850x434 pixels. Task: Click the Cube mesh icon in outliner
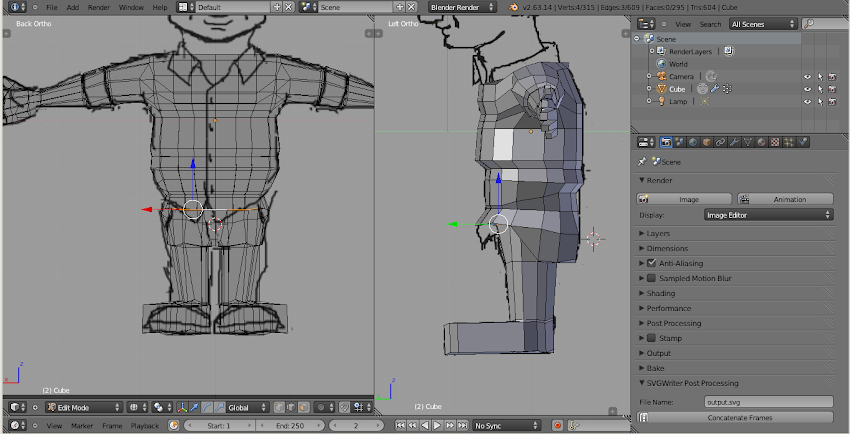point(660,89)
